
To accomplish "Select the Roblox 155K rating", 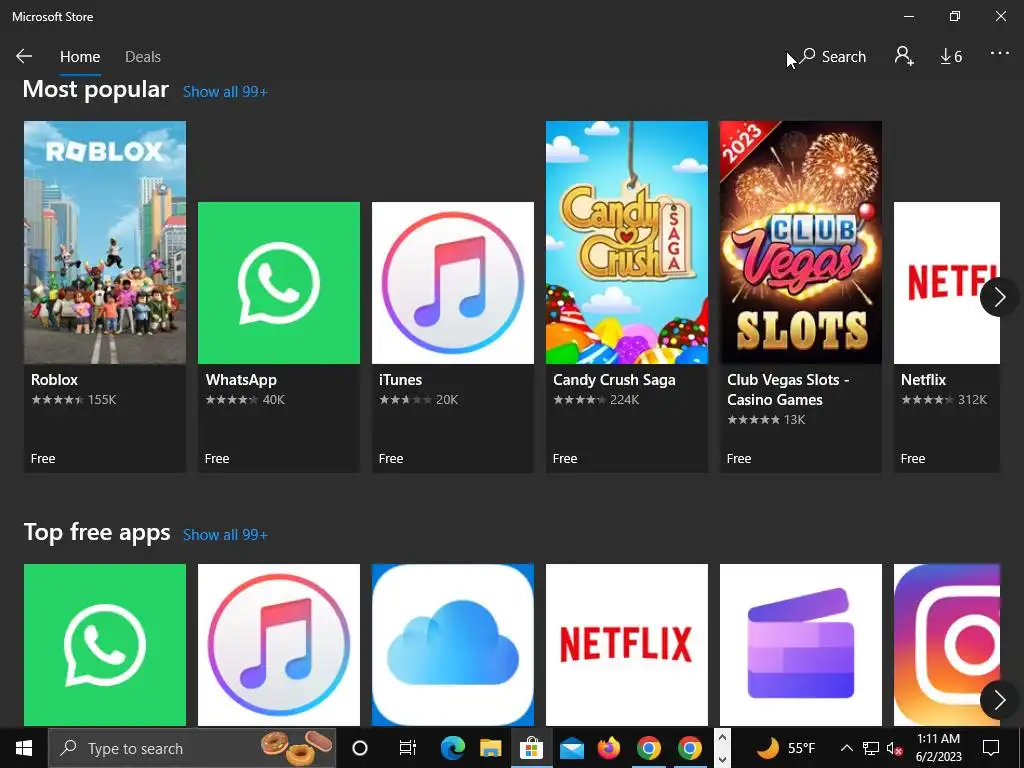I will [x=74, y=400].
